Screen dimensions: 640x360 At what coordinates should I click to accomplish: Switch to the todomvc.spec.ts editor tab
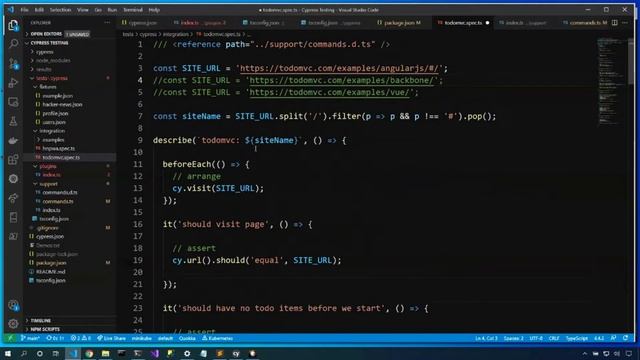pyautogui.click(x=463, y=23)
